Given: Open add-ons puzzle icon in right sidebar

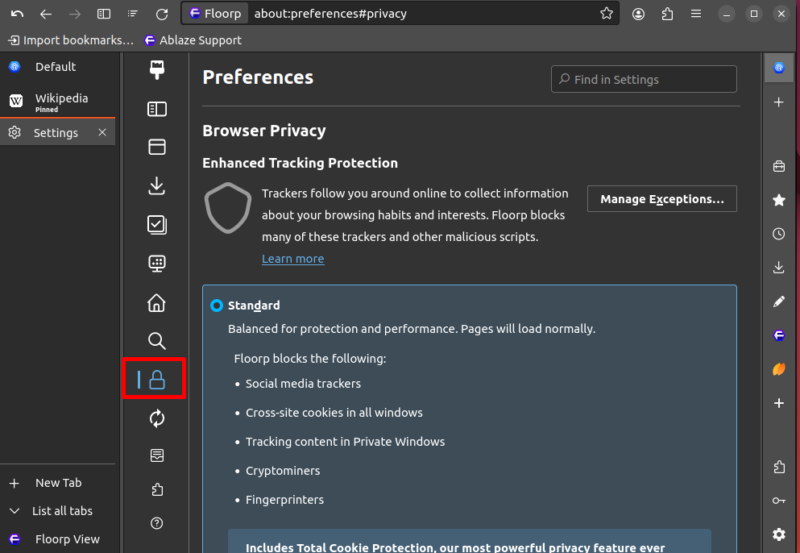Looking at the screenshot, I should 779,467.
